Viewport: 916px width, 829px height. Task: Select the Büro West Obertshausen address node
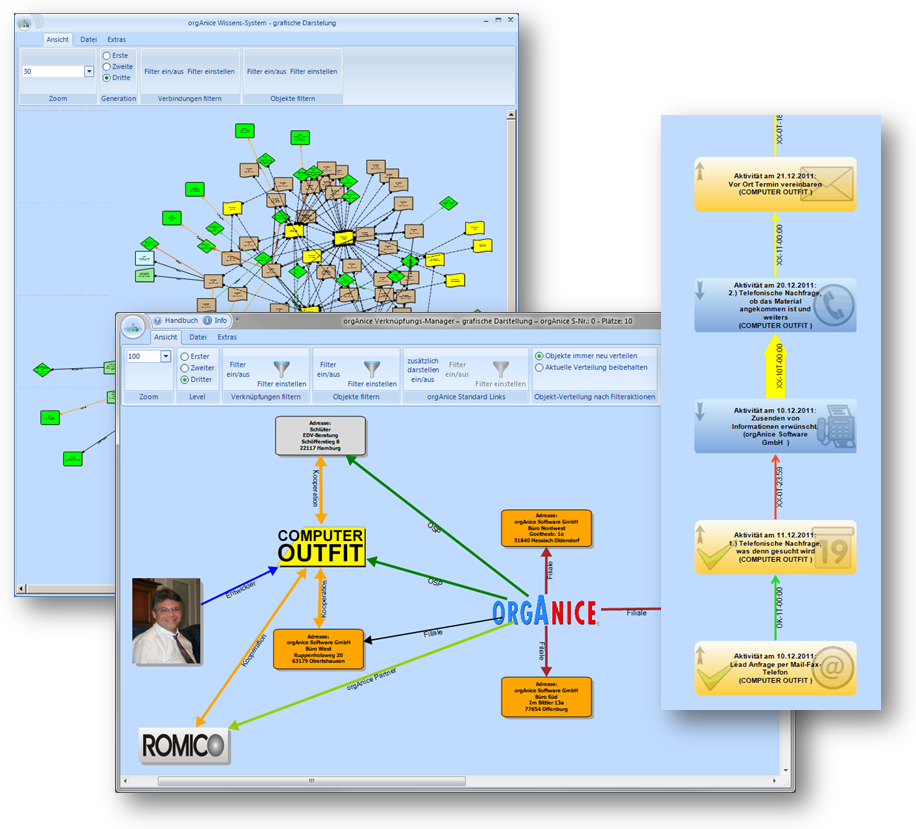pos(318,649)
